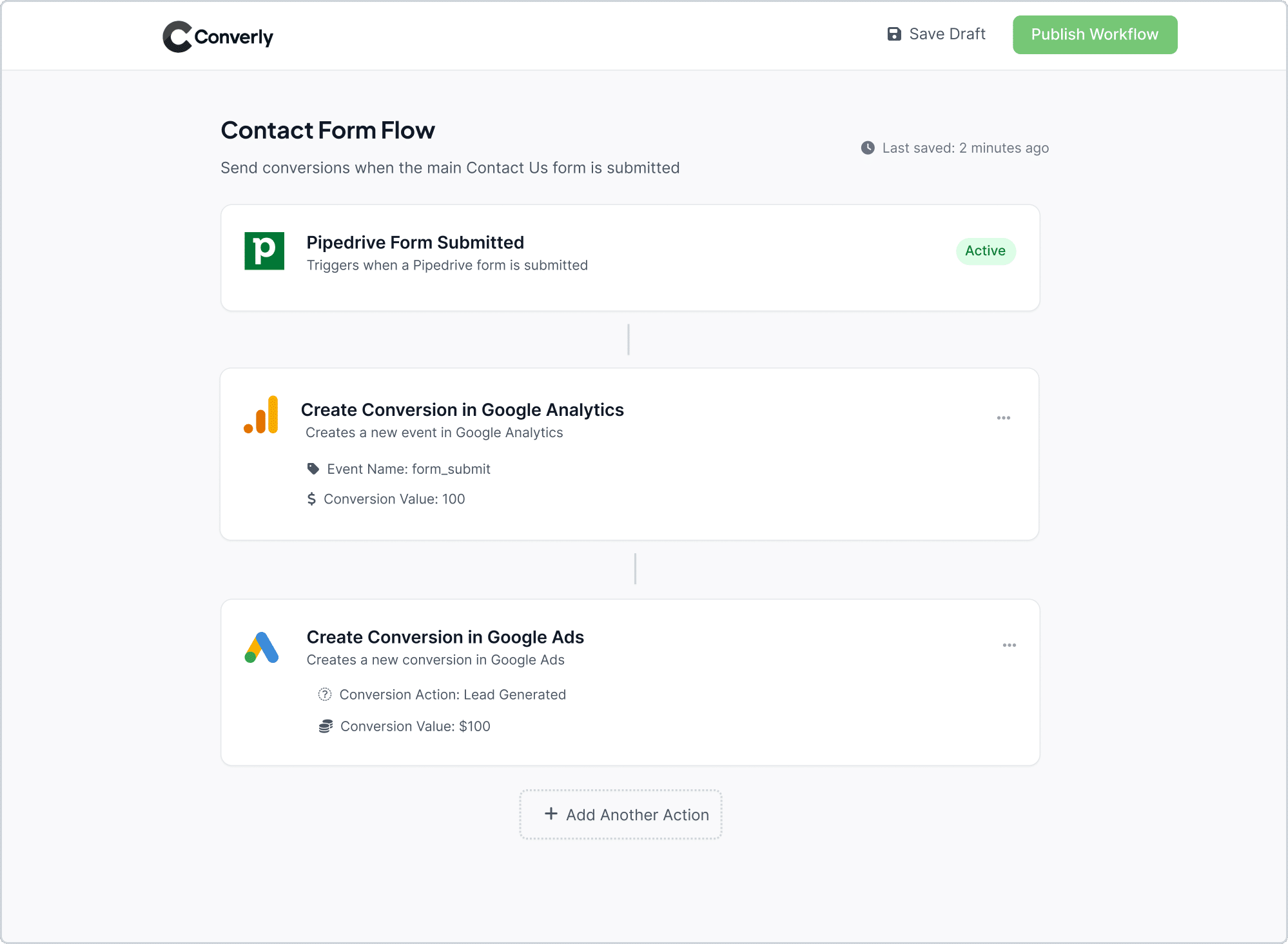Click Add Another Action
The height and width of the screenshot is (944, 1288).
(620, 814)
